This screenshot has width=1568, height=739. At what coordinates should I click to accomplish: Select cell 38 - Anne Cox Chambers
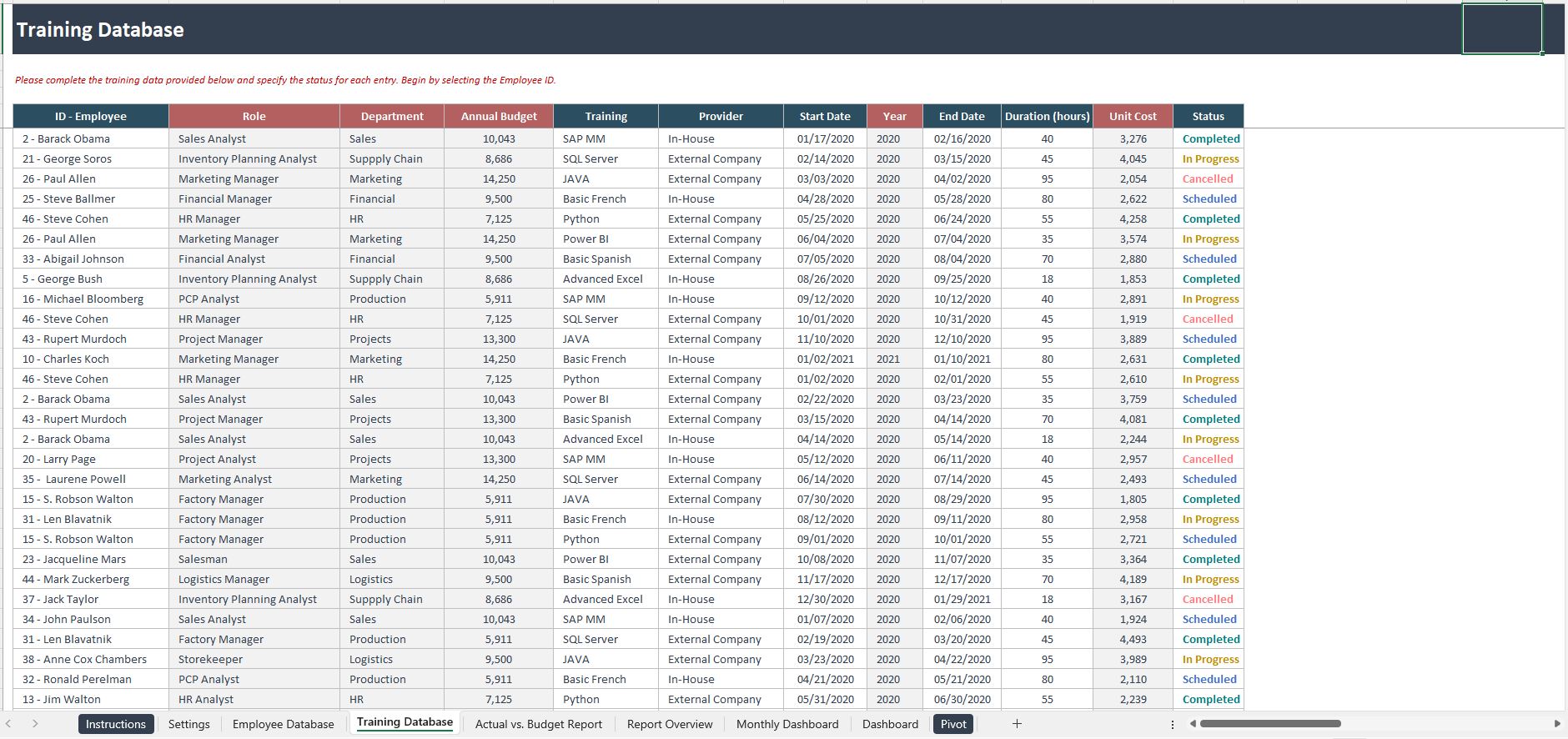(91, 659)
